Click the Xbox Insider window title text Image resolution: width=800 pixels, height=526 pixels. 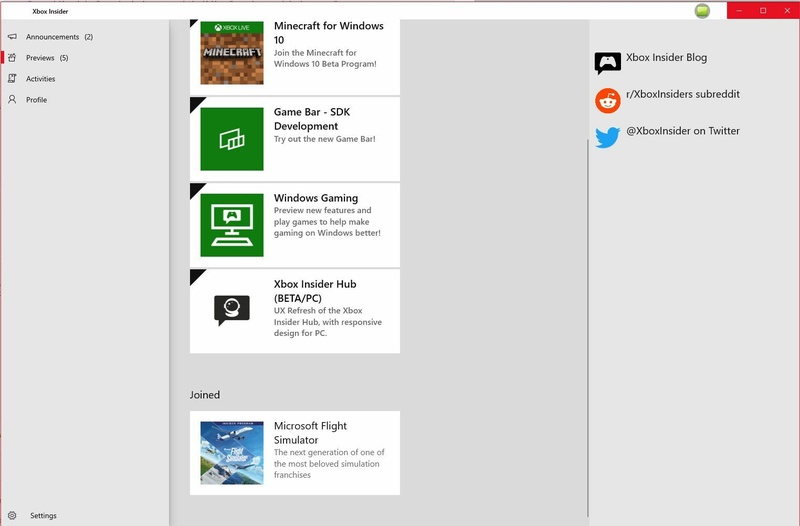point(50,11)
